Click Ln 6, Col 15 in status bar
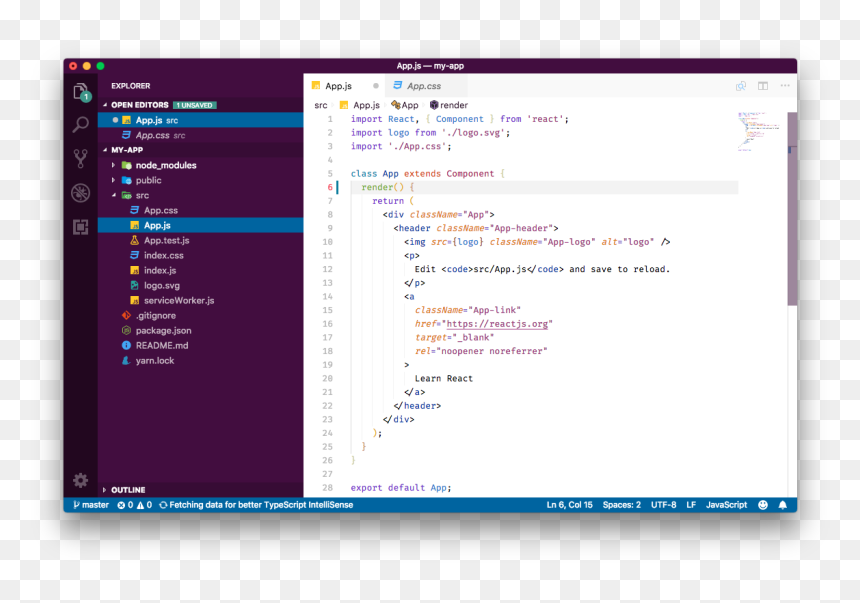860x603 pixels. pyautogui.click(x=569, y=505)
